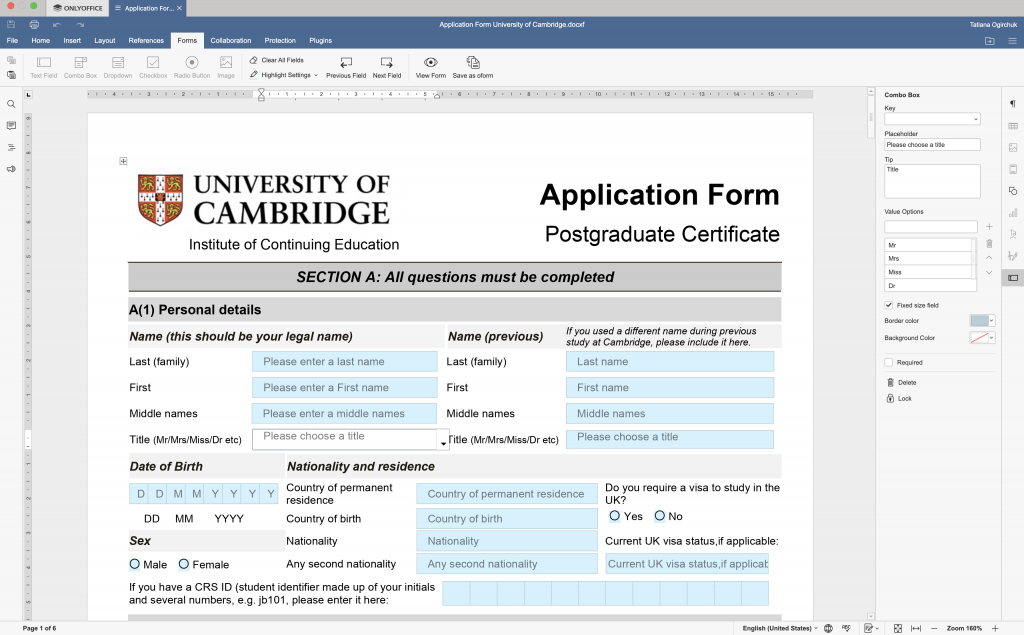Uncheck the Fixed size field checkbox

(889, 305)
